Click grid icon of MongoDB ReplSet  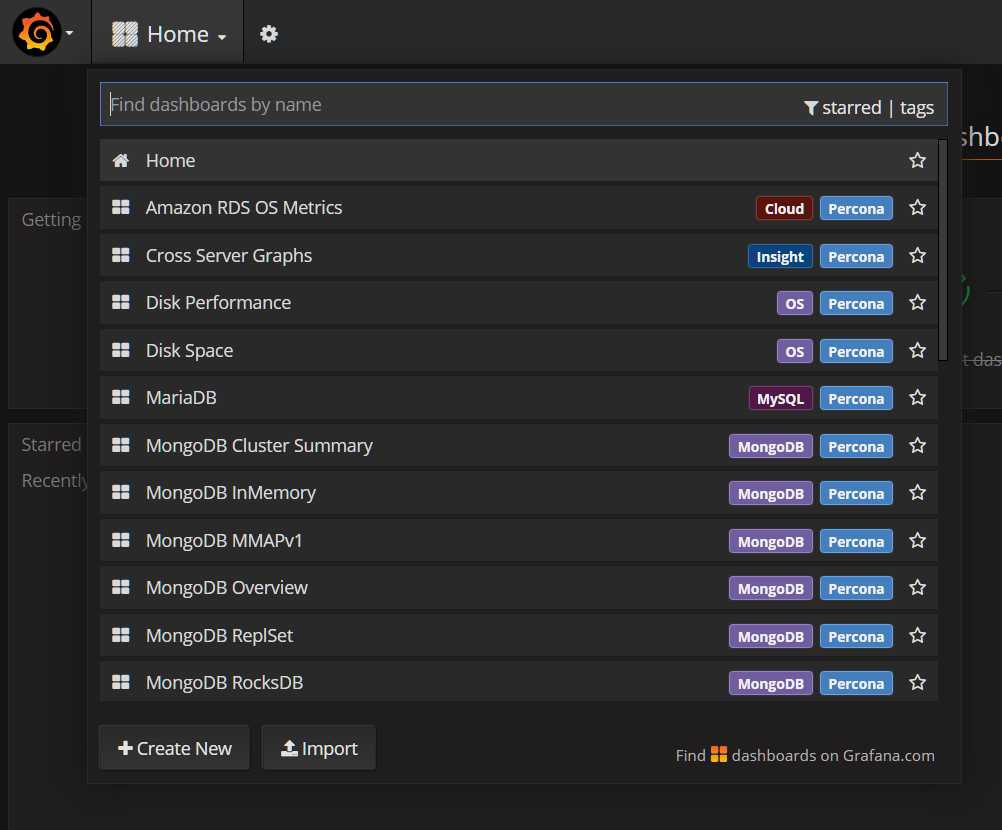(x=121, y=635)
